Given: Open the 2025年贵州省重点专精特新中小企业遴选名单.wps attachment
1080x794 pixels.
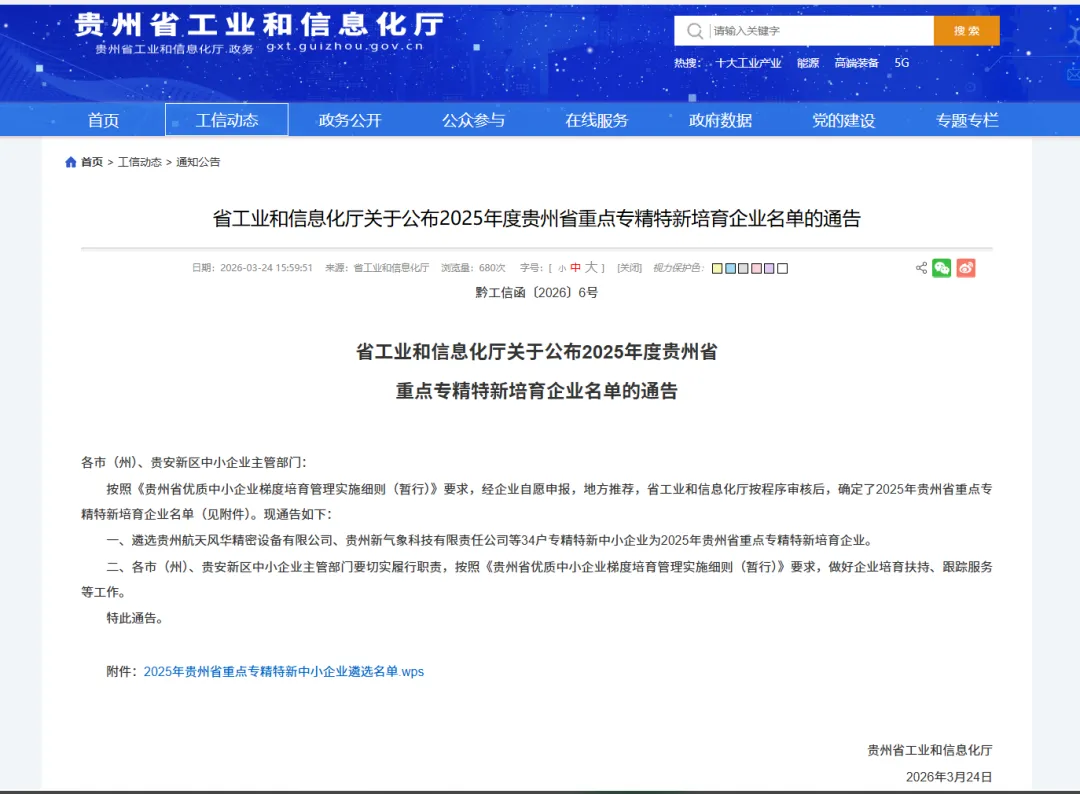Looking at the screenshot, I should click(284, 671).
